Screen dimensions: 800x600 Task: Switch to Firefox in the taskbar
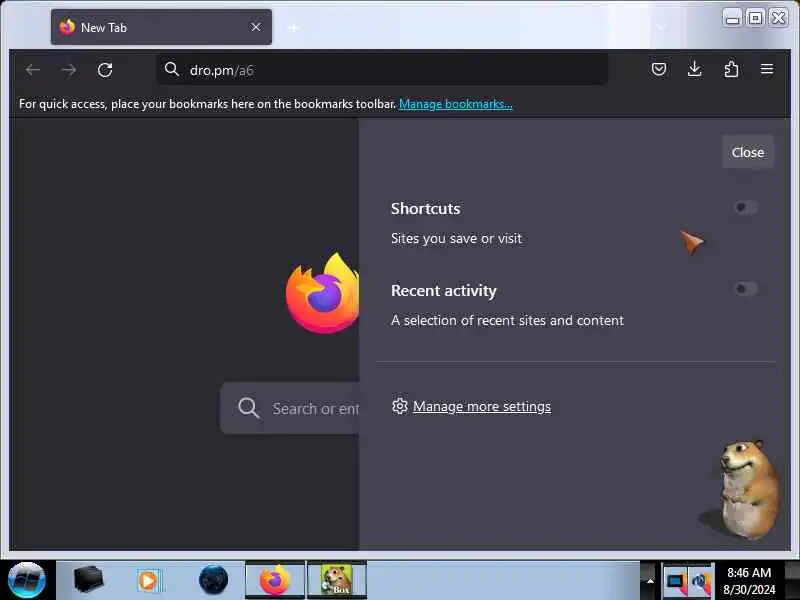(275, 580)
